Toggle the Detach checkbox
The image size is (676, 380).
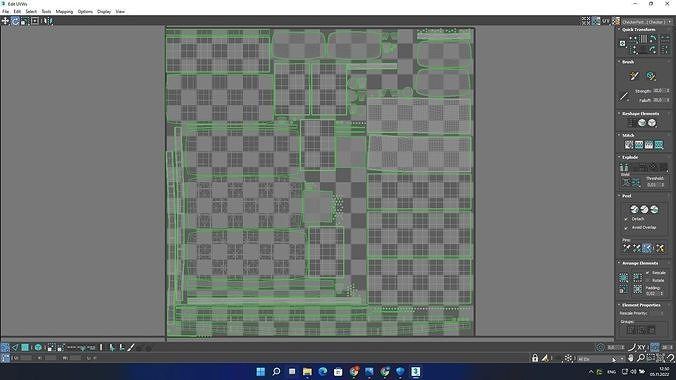(626, 219)
